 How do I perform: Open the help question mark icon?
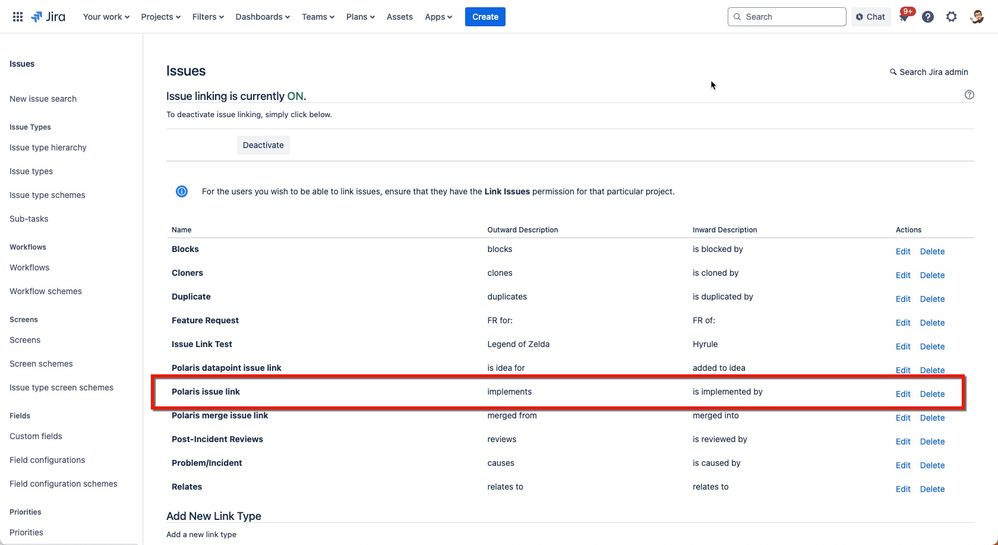click(928, 17)
